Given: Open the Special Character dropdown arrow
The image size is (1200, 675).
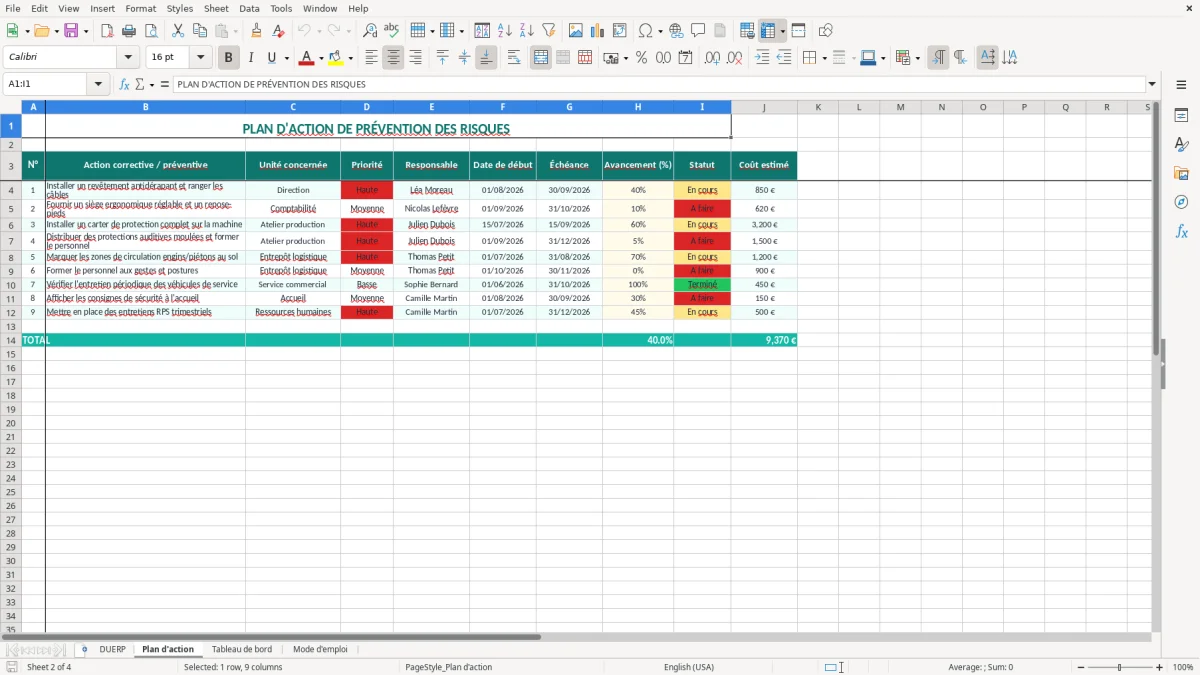Looking at the screenshot, I should click(x=660, y=31).
